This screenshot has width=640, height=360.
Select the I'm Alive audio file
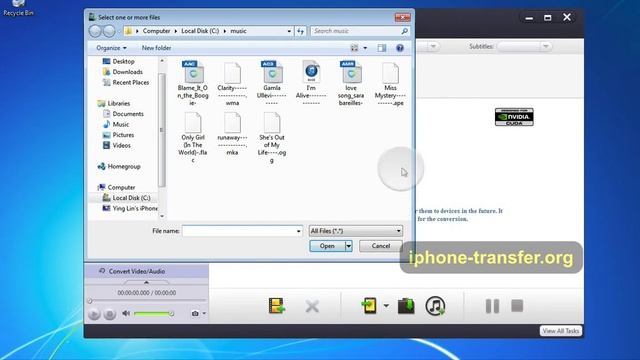[x=311, y=83]
